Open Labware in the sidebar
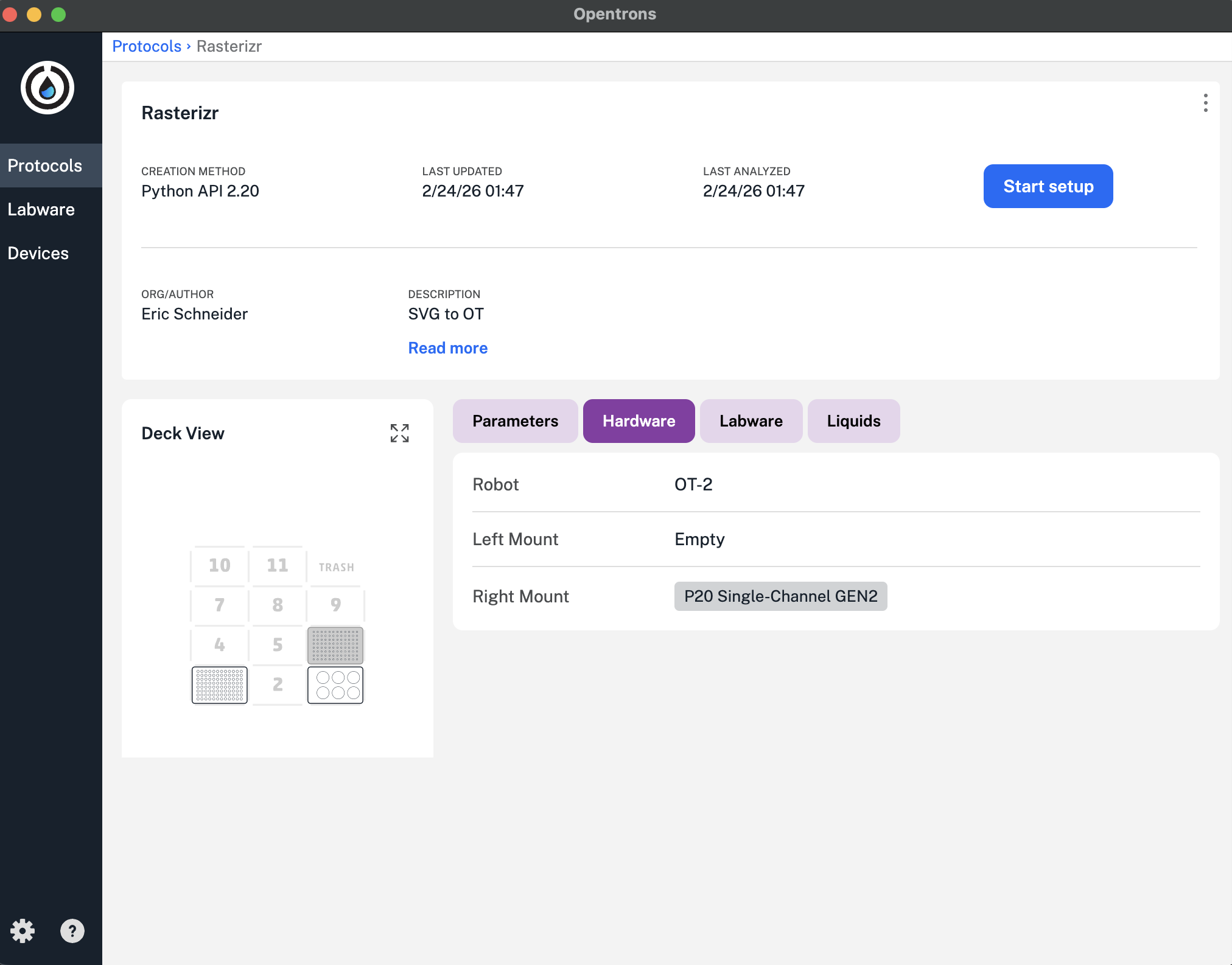The width and height of the screenshot is (1232, 965). coord(41,209)
